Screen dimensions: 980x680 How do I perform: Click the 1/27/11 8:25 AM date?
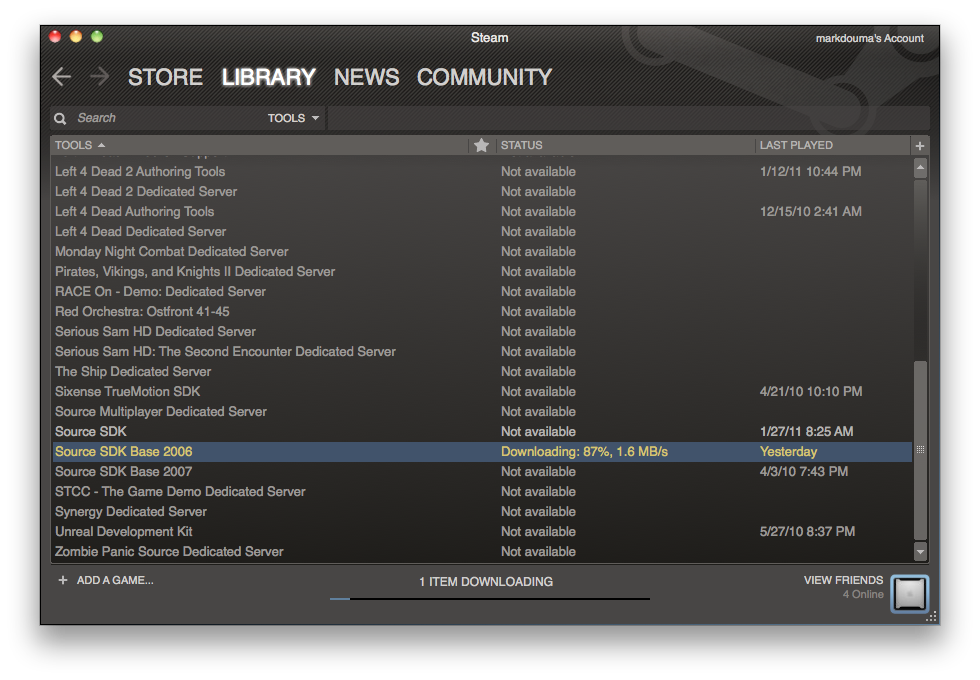click(x=806, y=431)
